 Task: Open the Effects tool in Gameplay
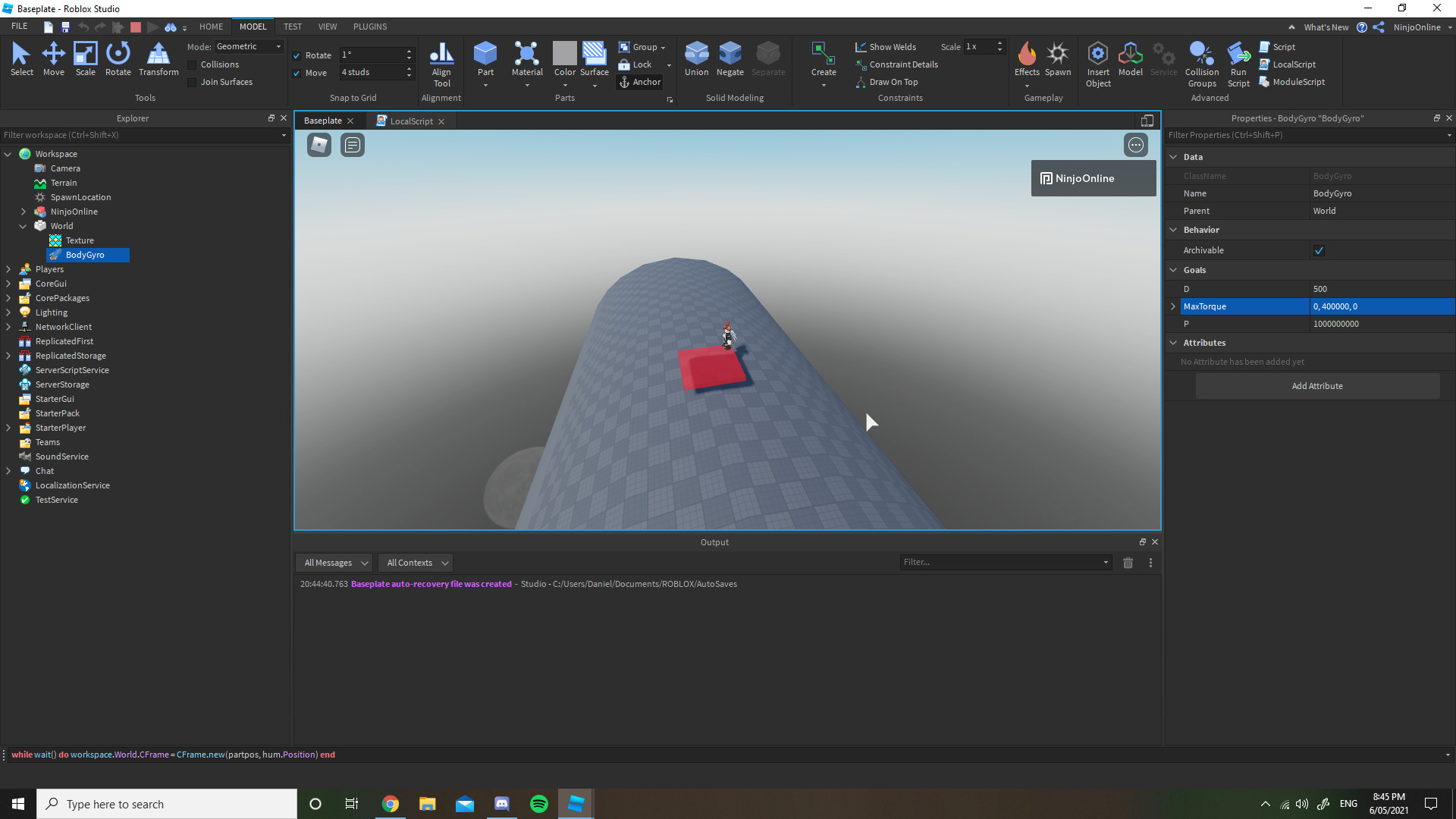pos(1027,59)
